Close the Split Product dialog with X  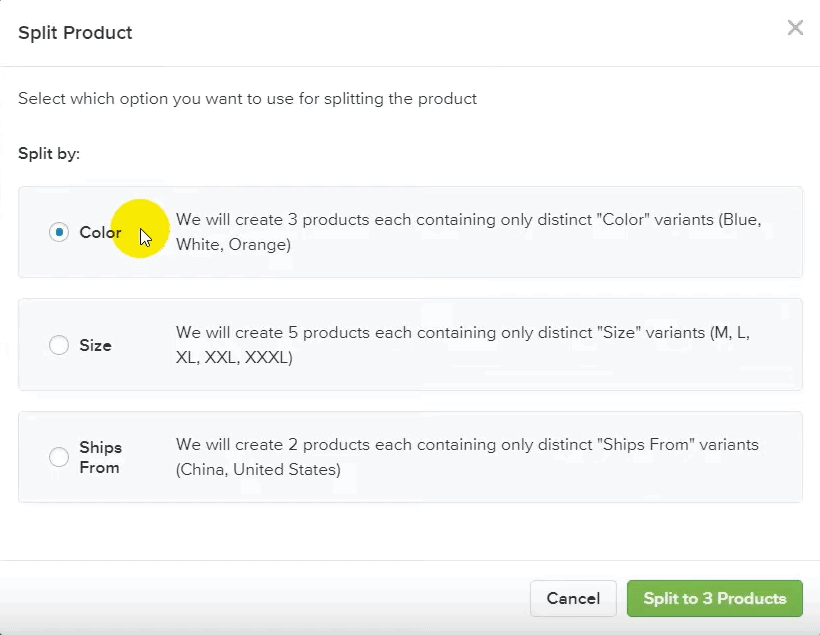pyautogui.click(x=795, y=28)
